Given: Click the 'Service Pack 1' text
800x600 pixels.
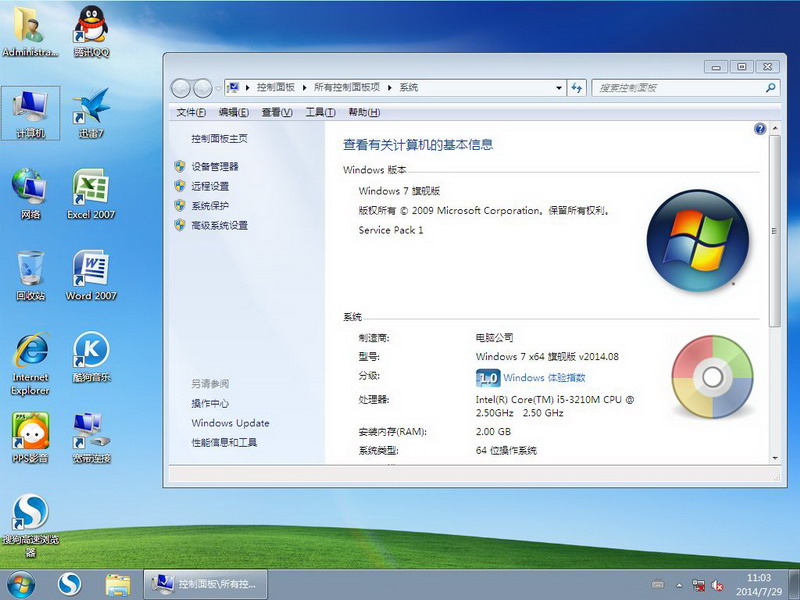Looking at the screenshot, I should (x=391, y=230).
